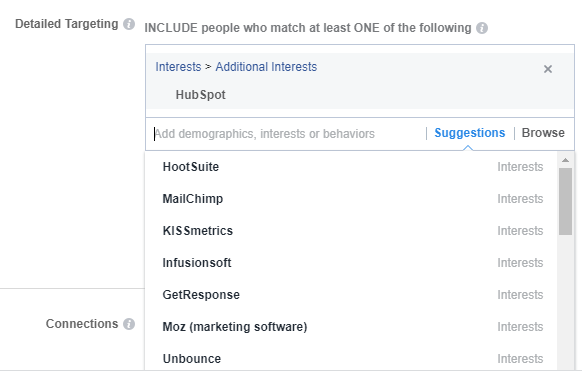The width and height of the screenshot is (582, 391).
Task: Select Infusionsoft from suggestions
Action: pyautogui.click(x=352, y=263)
